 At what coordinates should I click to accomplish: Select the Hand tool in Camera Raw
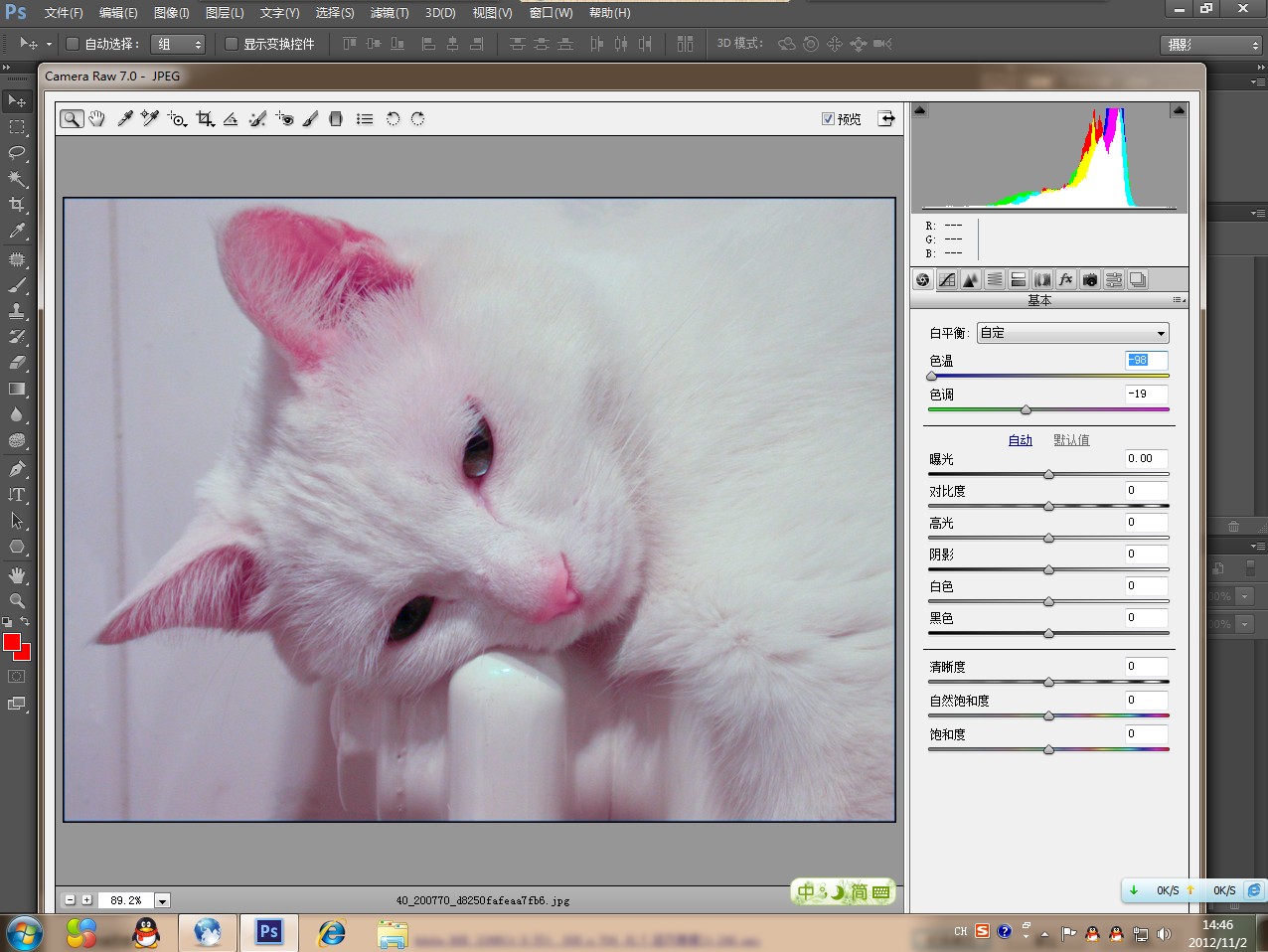[96, 119]
